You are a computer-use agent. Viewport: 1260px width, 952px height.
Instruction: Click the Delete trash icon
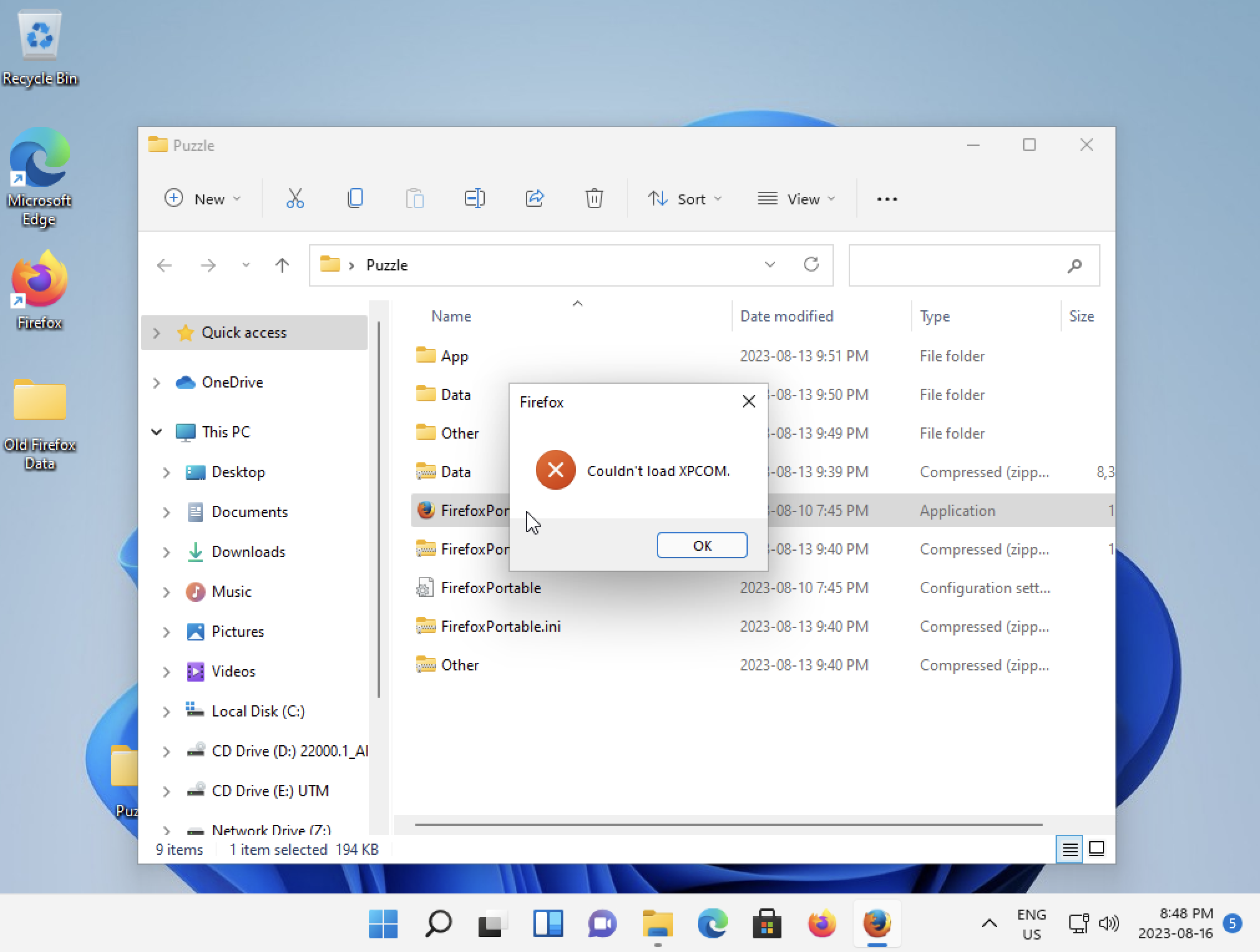tap(594, 199)
